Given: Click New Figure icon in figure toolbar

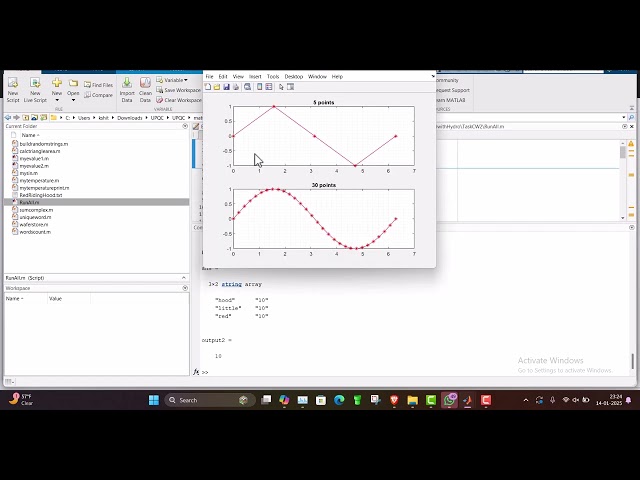Looking at the screenshot, I should [x=208, y=87].
